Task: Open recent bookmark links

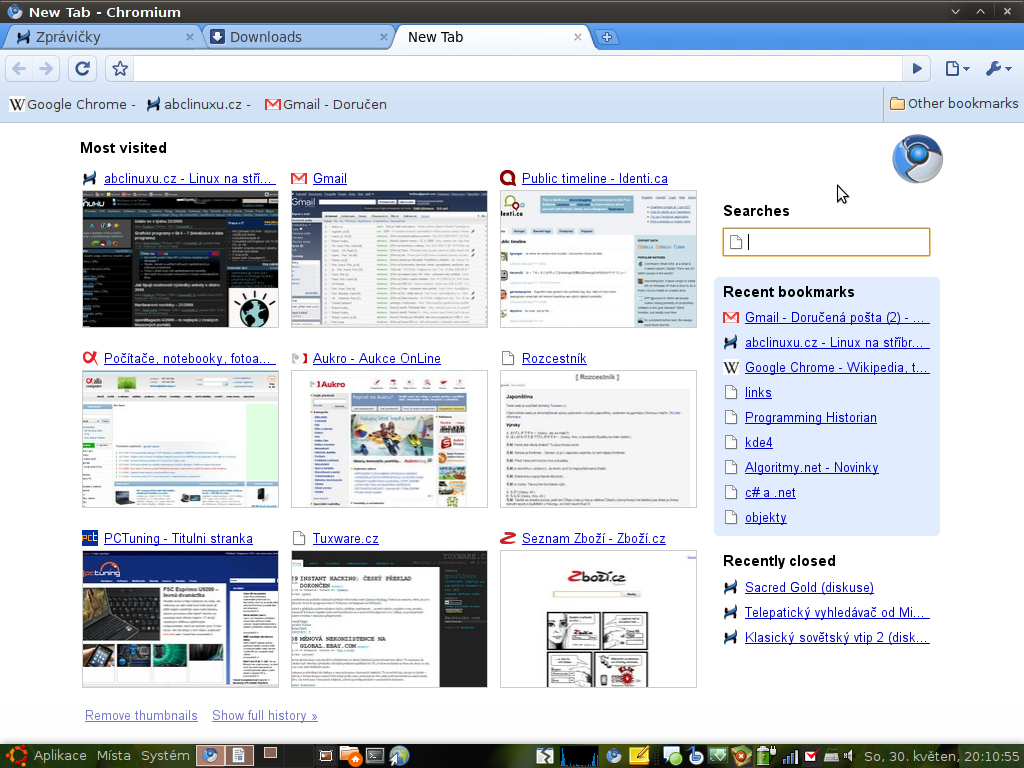Action: [x=758, y=392]
